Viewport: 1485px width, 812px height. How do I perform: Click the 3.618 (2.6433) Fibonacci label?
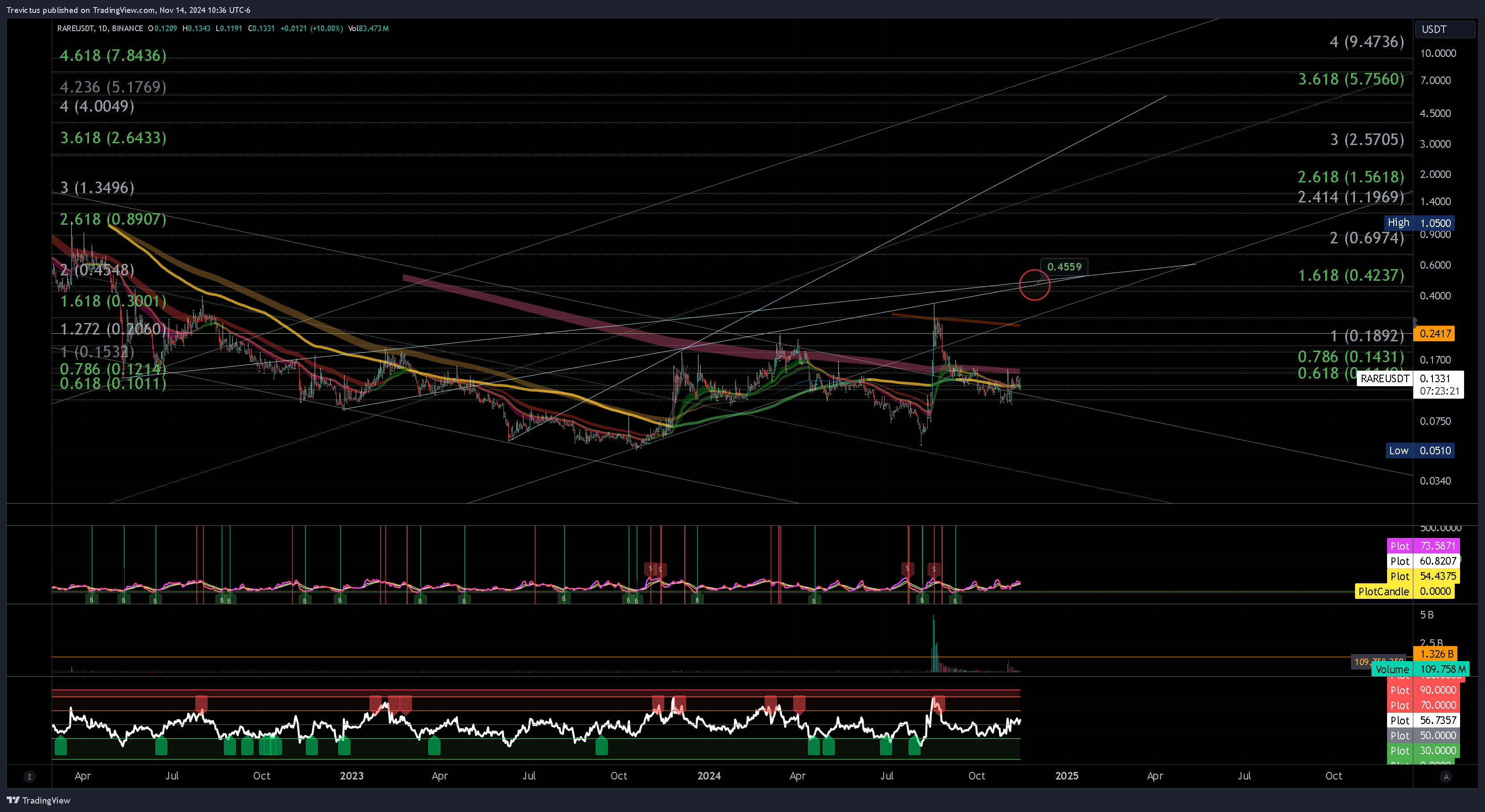coord(113,138)
